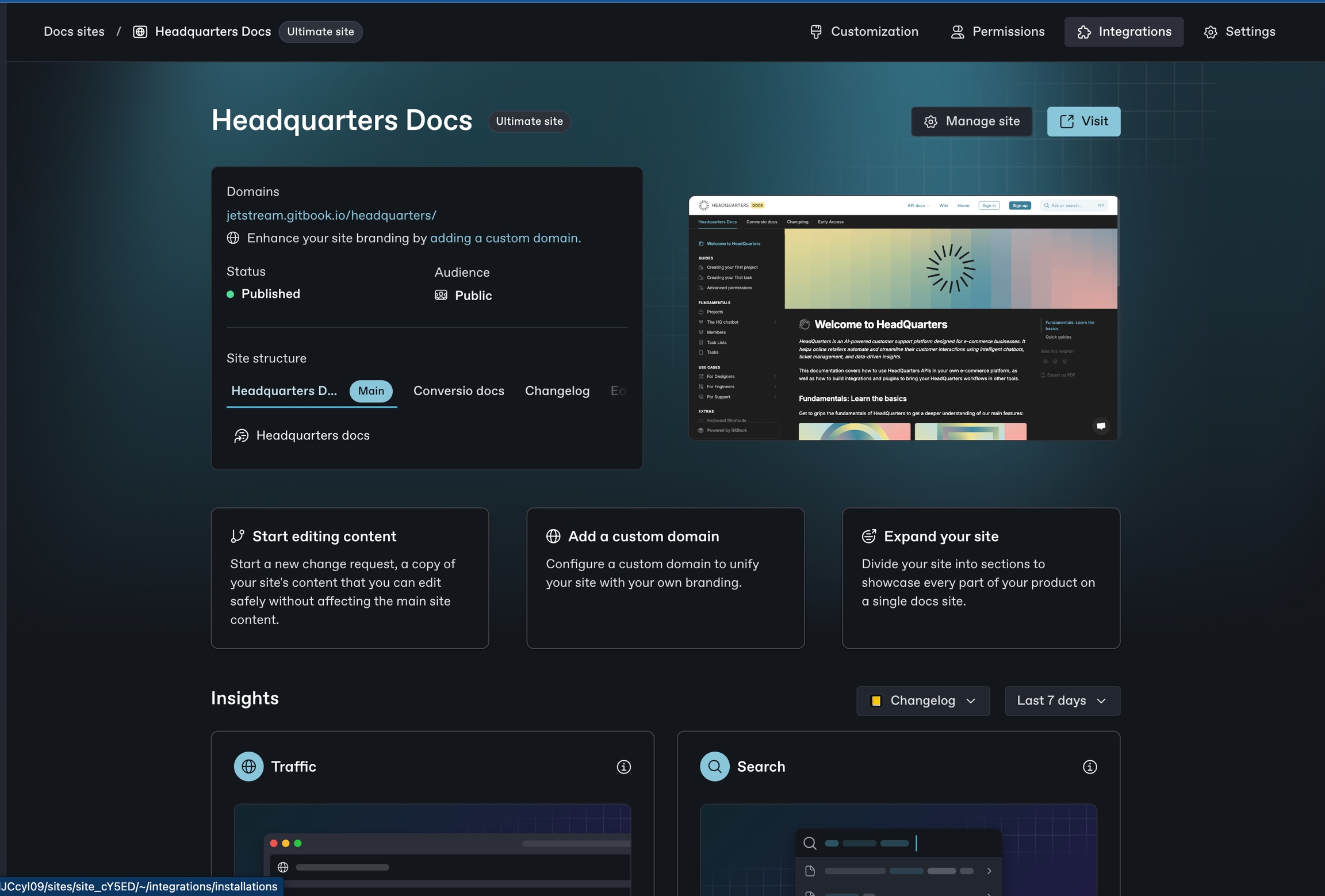Click the Traffic info icon
The image size is (1325, 896).
pos(623,767)
